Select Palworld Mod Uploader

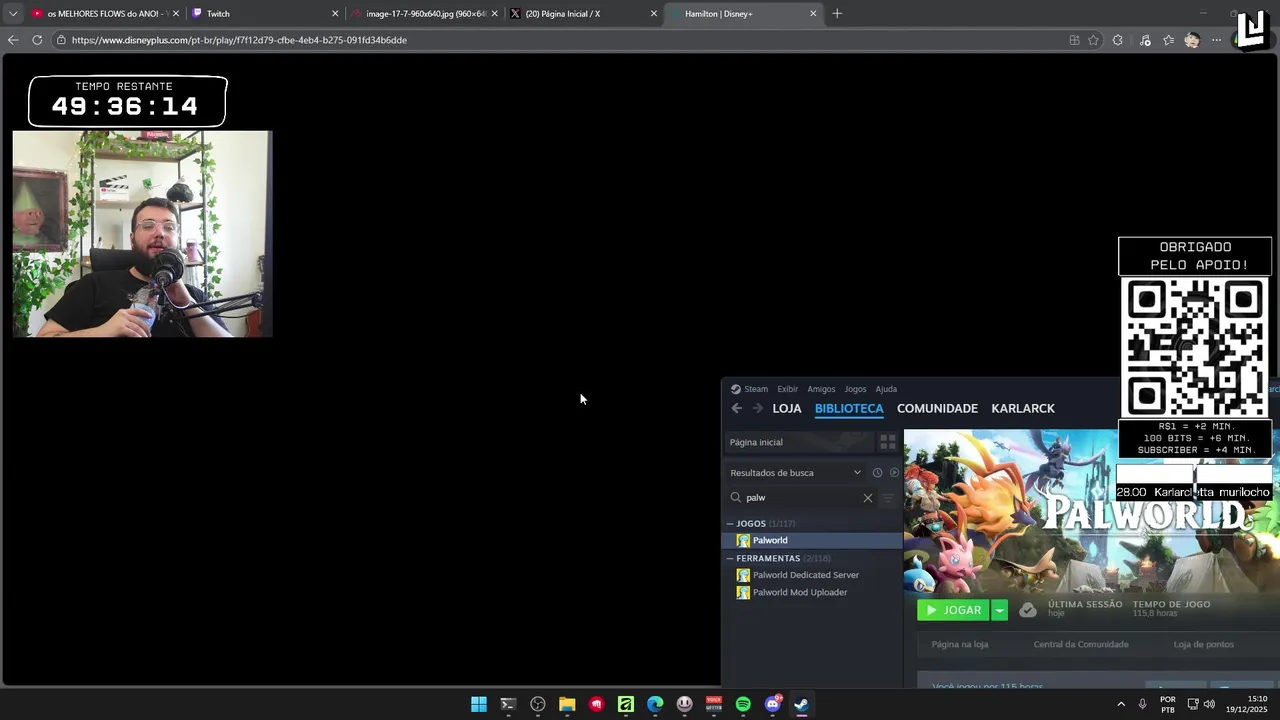(x=799, y=592)
